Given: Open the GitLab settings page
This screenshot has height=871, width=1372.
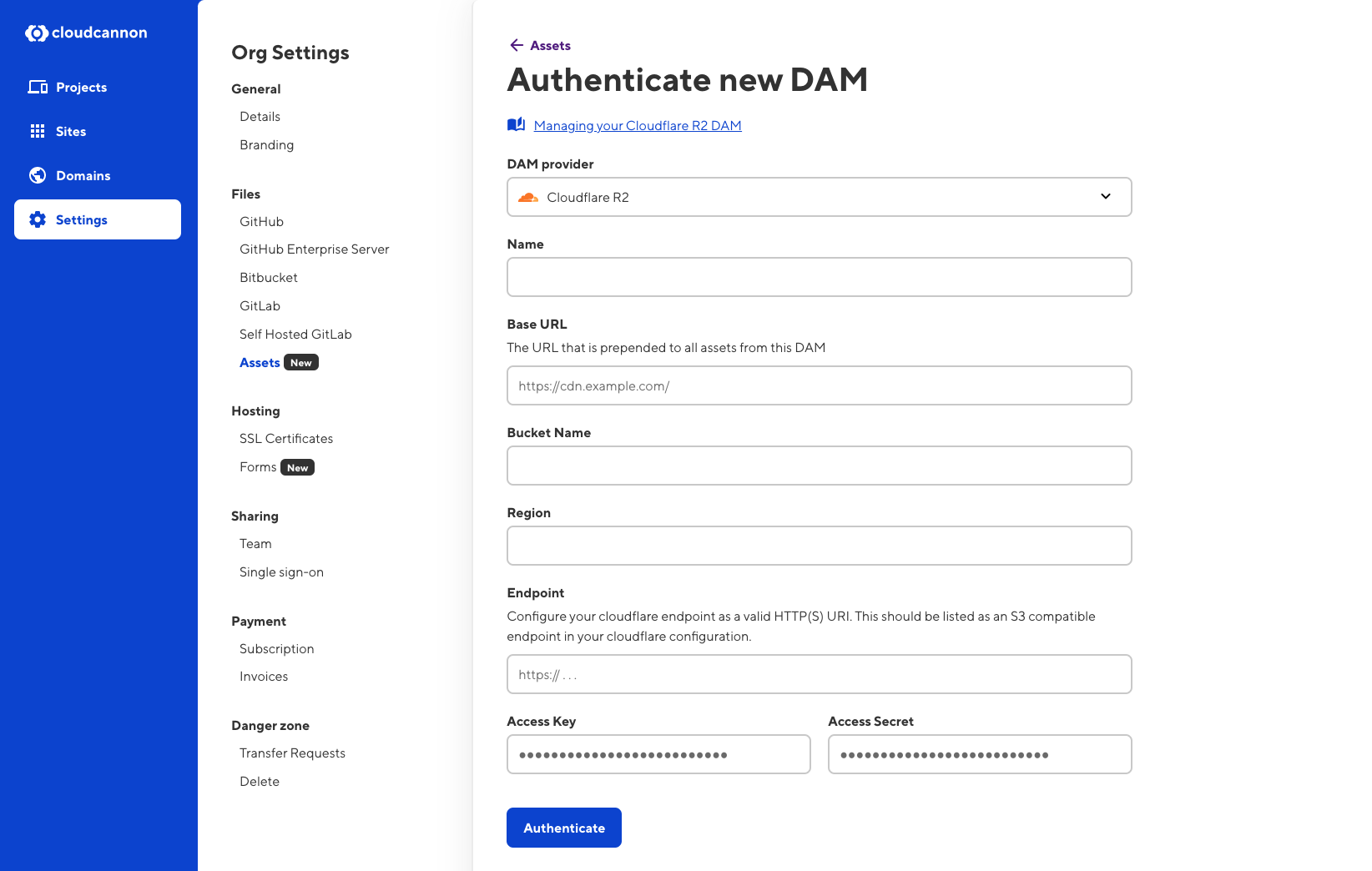Looking at the screenshot, I should pyautogui.click(x=260, y=306).
